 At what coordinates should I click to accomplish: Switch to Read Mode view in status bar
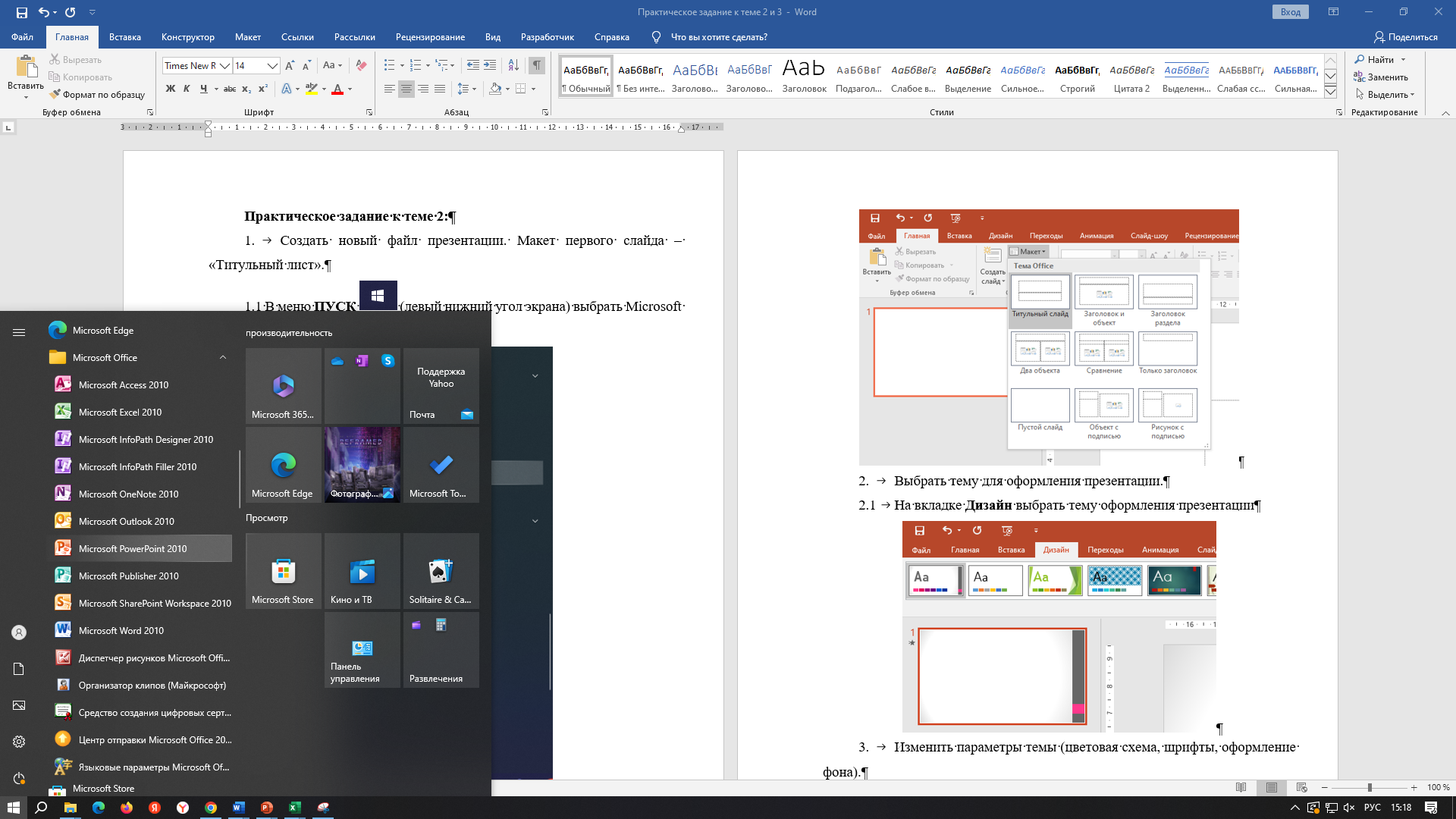click(1241, 787)
